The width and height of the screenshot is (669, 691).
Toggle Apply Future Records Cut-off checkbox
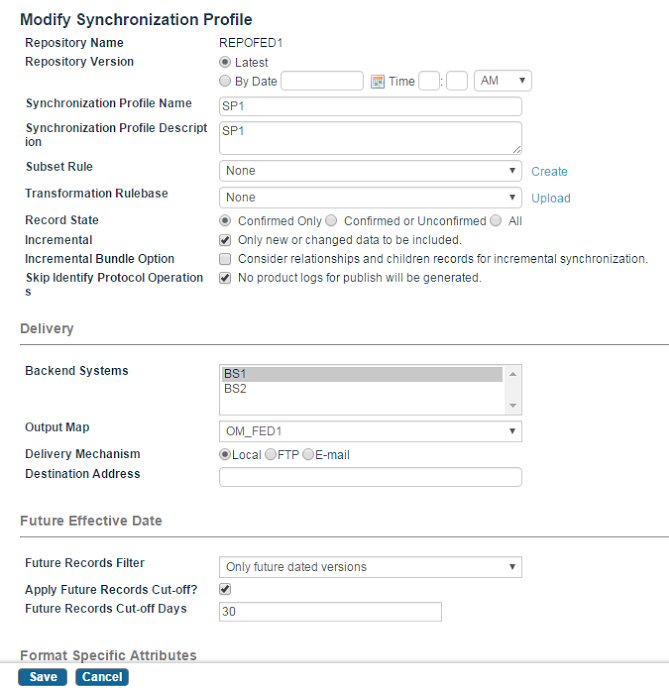pos(225,589)
